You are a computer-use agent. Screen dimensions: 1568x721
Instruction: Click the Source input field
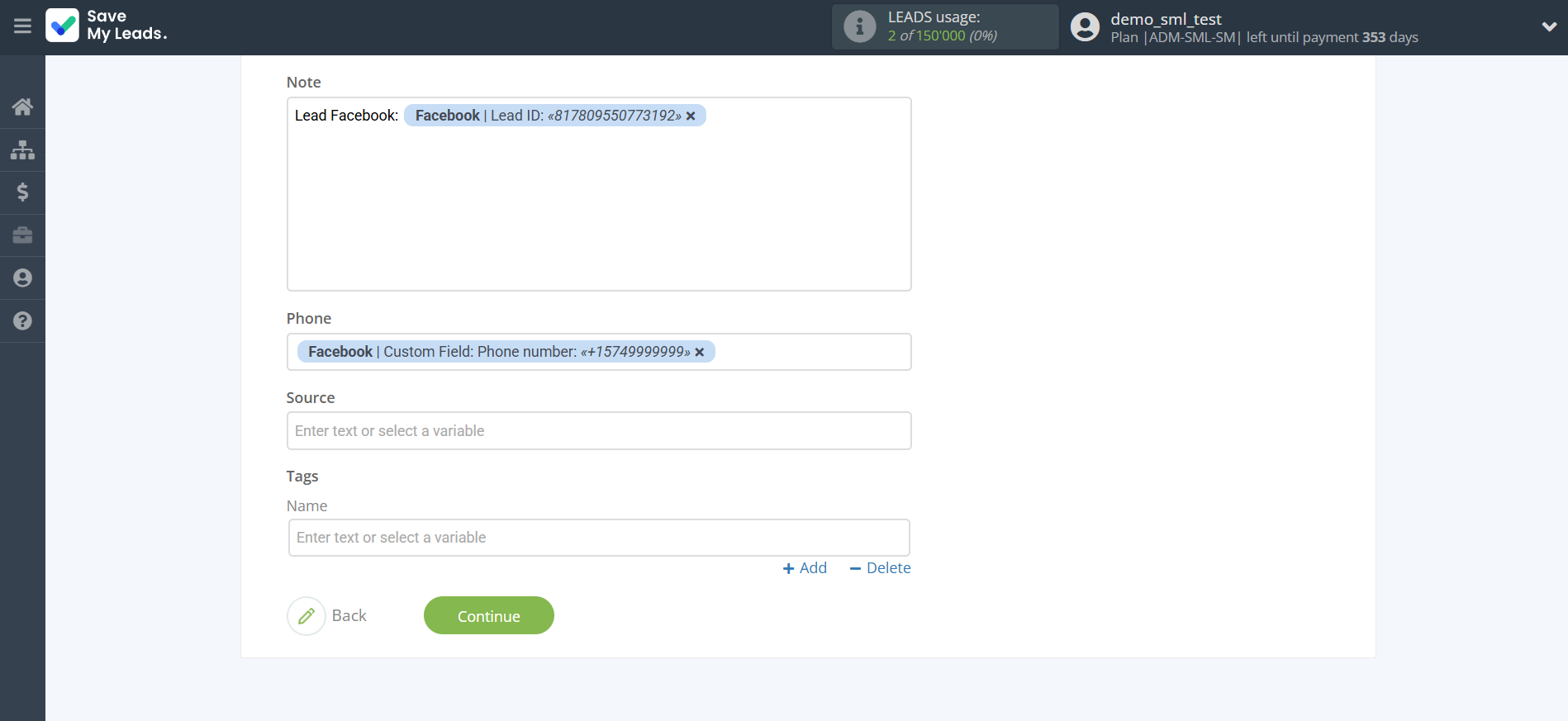[x=599, y=431]
